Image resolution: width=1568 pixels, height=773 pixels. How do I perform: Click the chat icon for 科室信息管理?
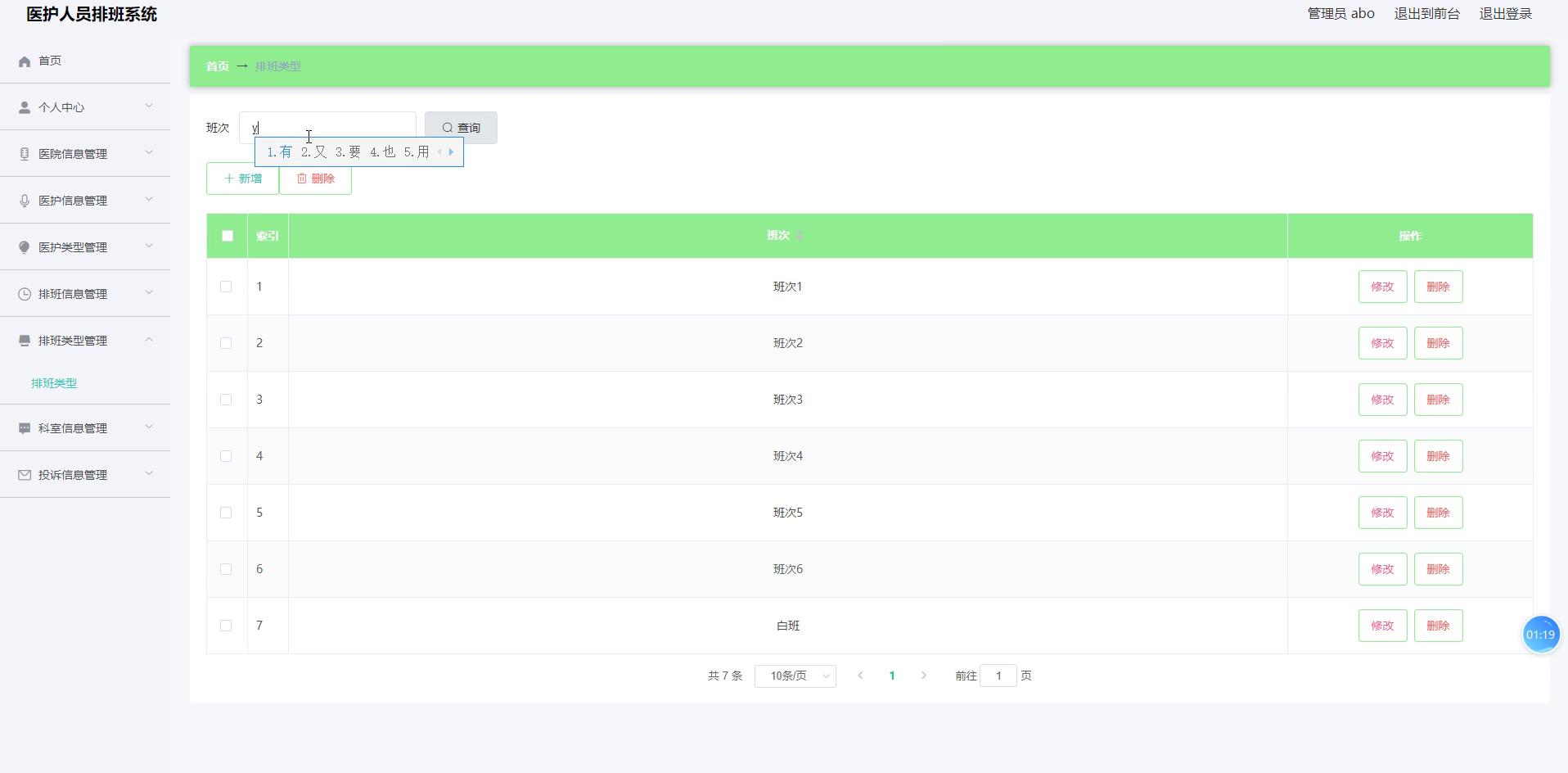tap(25, 428)
